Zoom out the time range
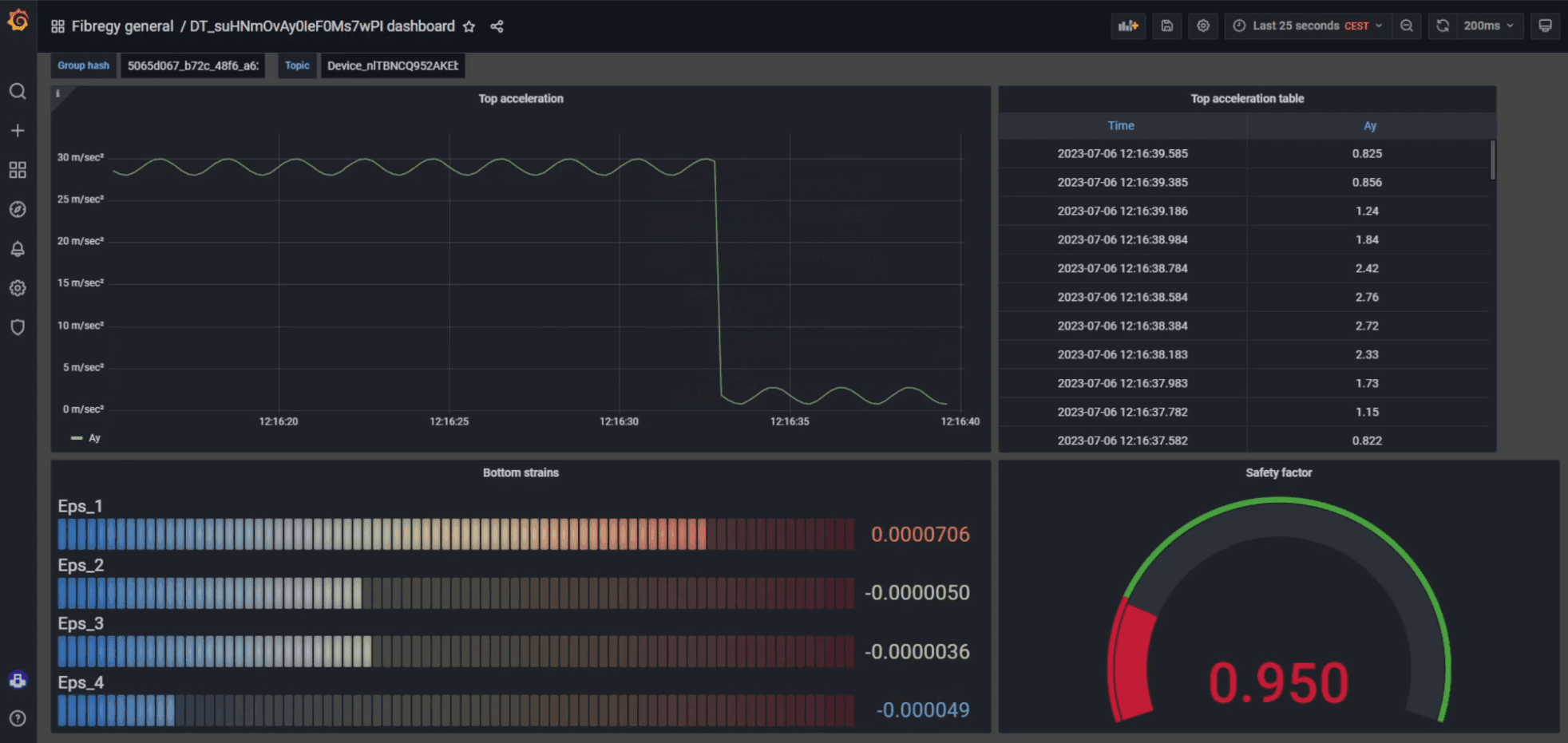Image resolution: width=1568 pixels, height=743 pixels. coord(1407,26)
